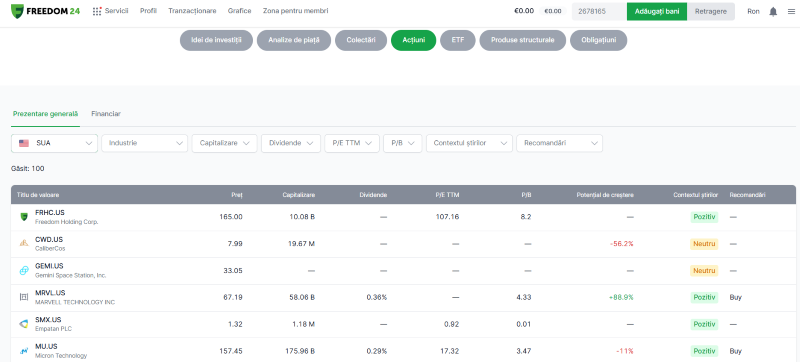Open the P/B filter dropdown

pyautogui.click(x=403, y=143)
